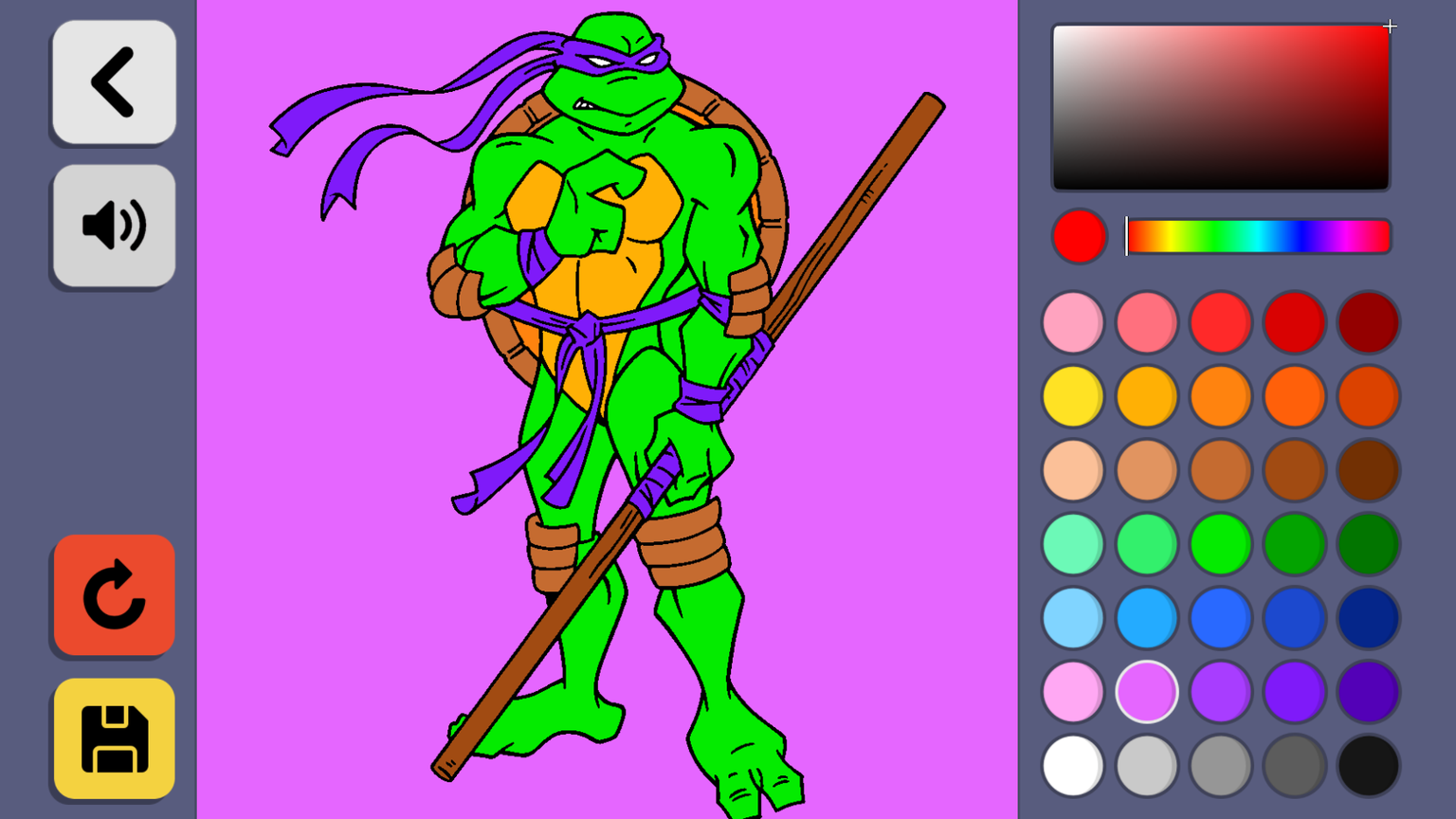This screenshot has width=1456, height=819.
Task: Click inside the saturation gradient picker box
Action: pyautogui.click(x=1220, y=107)
